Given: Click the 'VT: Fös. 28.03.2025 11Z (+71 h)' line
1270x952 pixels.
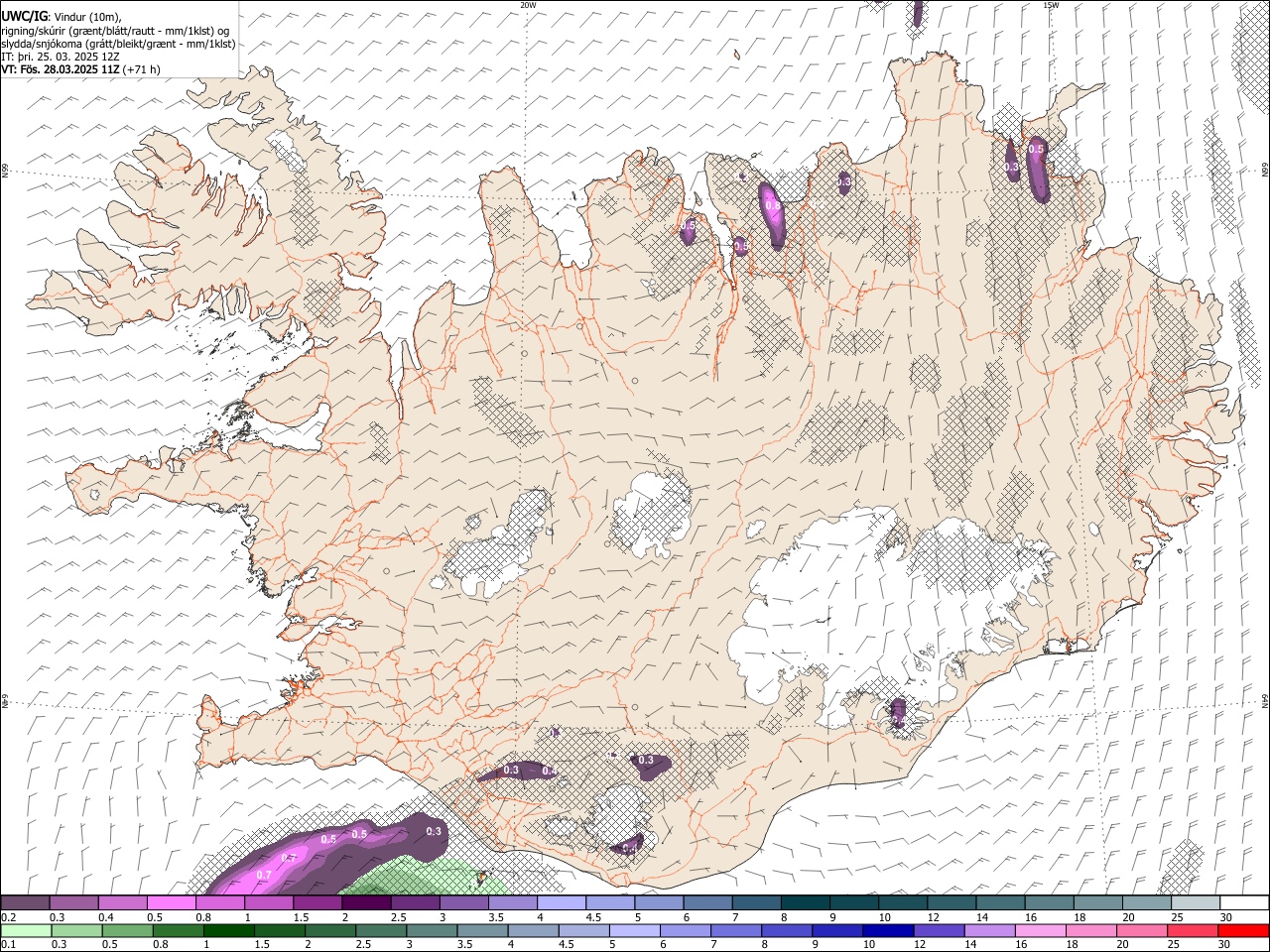Looking at the screenshot, I should [x=80, y=69].
